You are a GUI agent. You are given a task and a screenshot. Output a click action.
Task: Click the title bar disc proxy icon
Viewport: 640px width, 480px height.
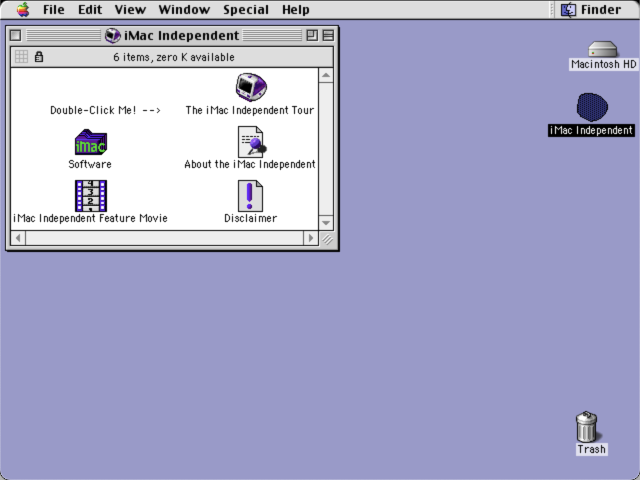pos(113,36)
